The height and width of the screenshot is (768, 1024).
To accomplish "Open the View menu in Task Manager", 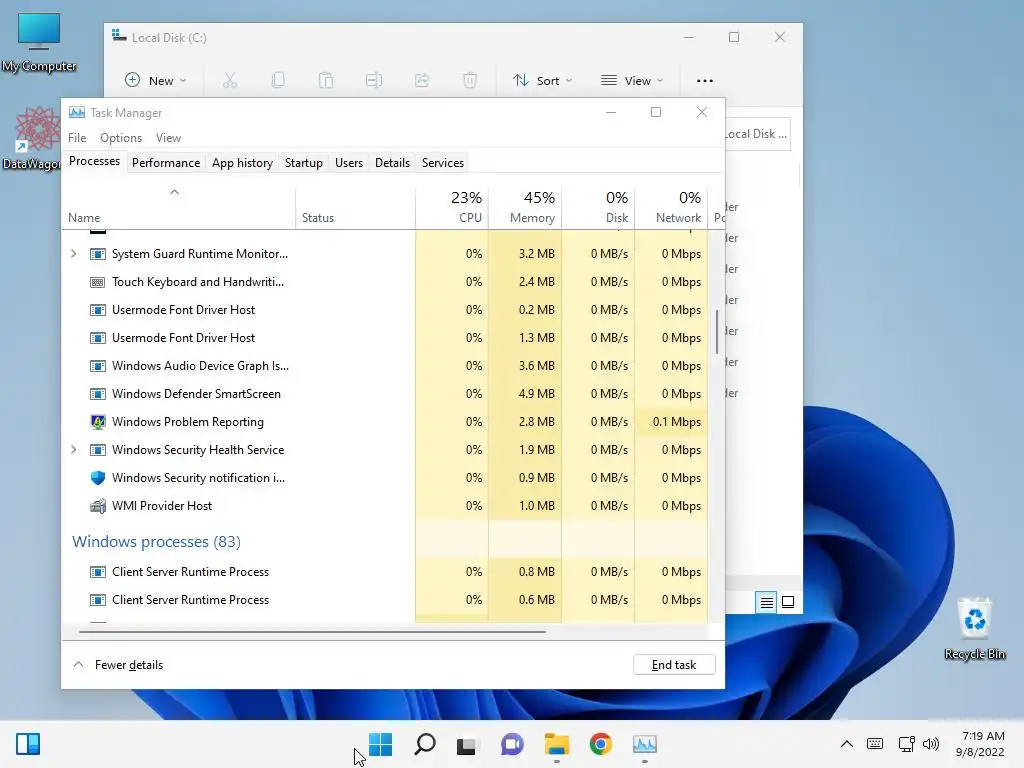I will 168,138.
